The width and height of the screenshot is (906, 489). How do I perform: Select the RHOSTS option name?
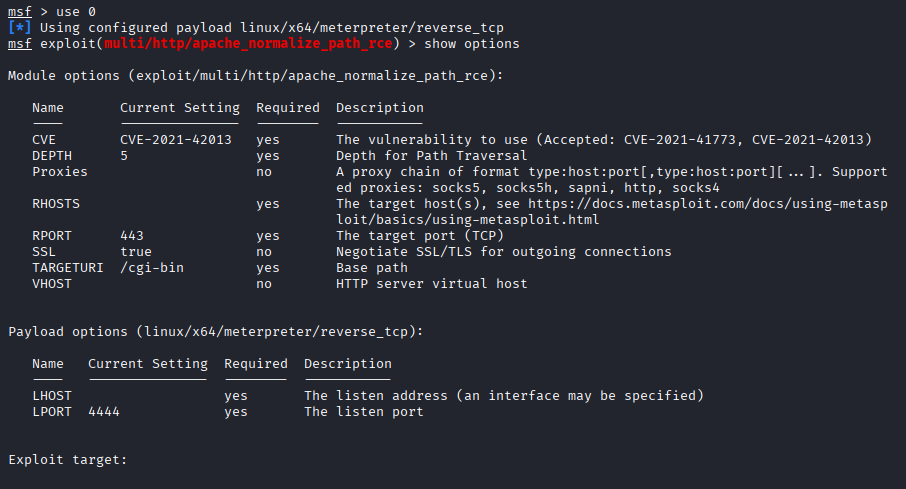[56, 204]
